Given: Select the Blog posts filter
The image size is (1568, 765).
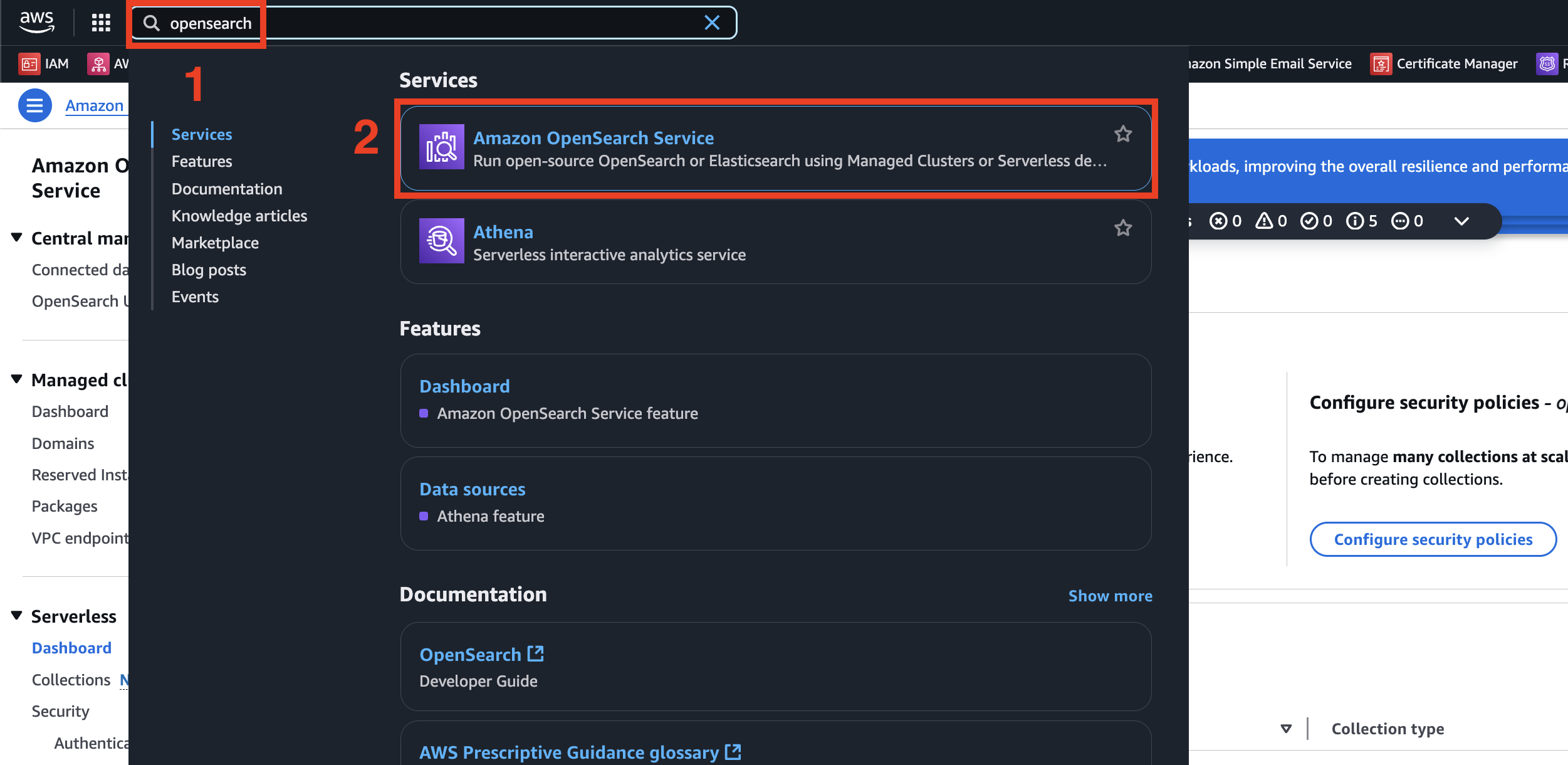Looking at the screenshot, I should 209,270.
